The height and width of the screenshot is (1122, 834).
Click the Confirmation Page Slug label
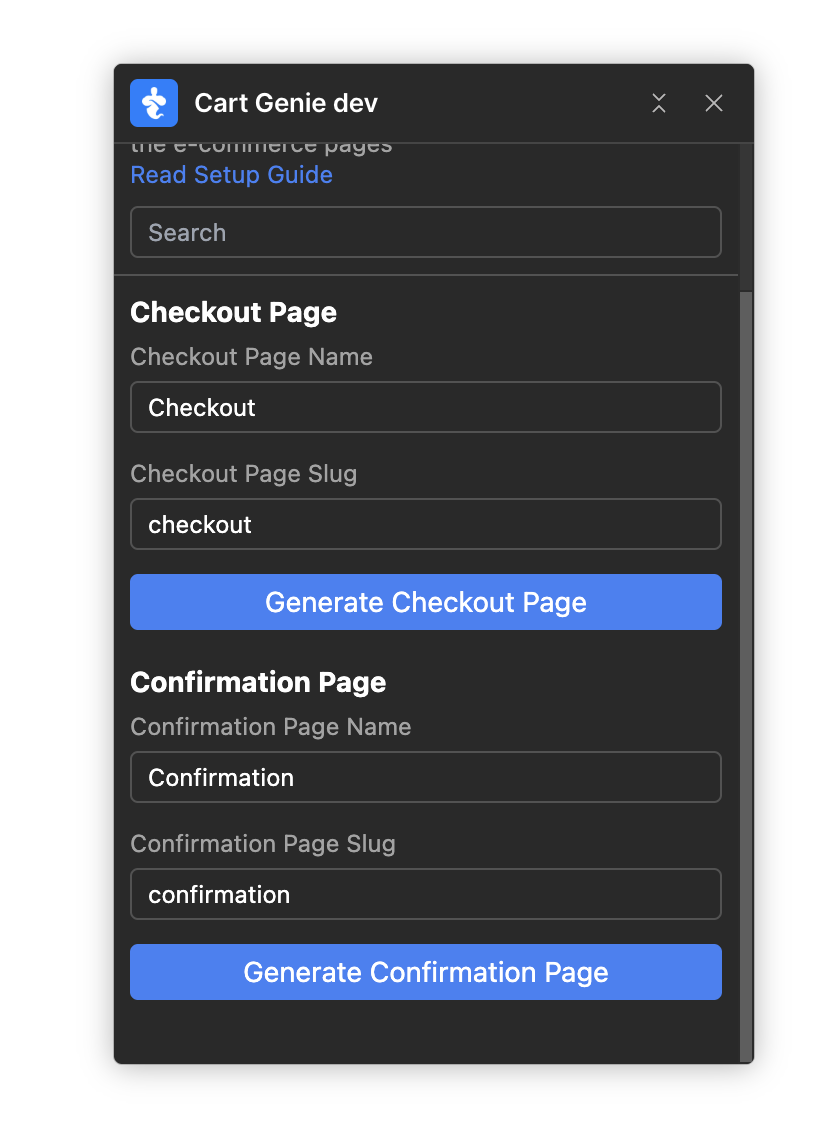point(263,844)
